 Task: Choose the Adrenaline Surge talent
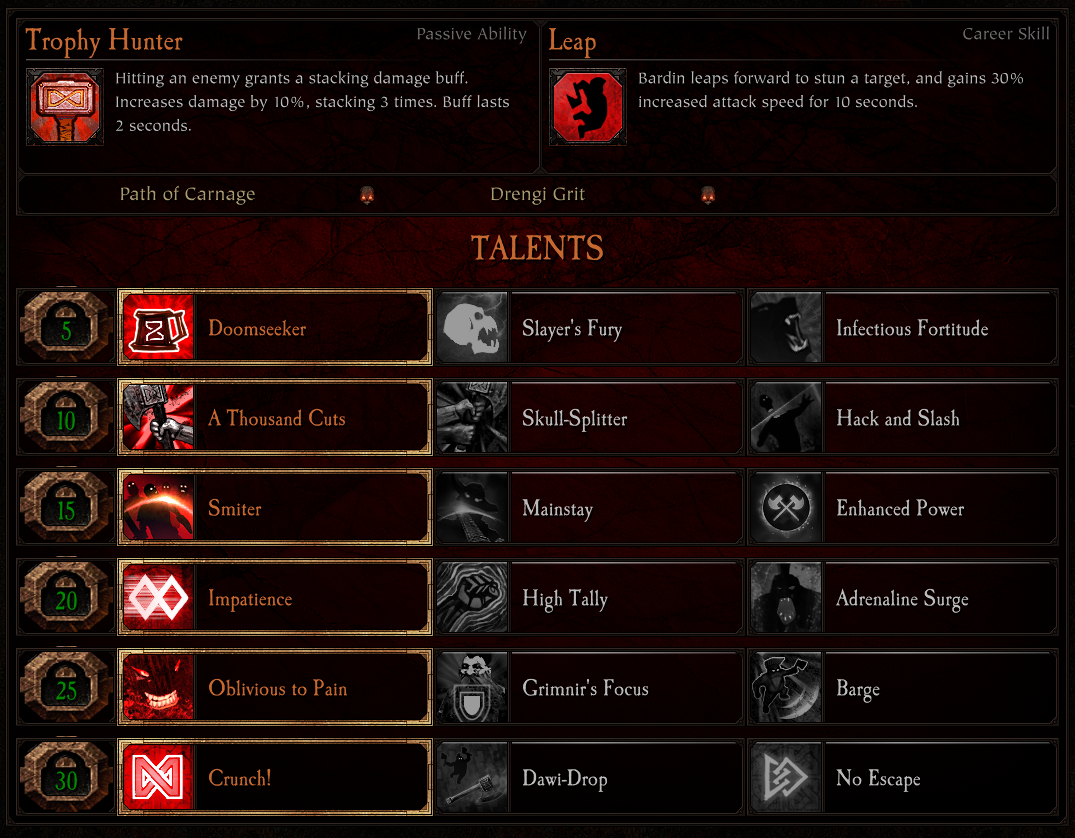pos(902,597)
